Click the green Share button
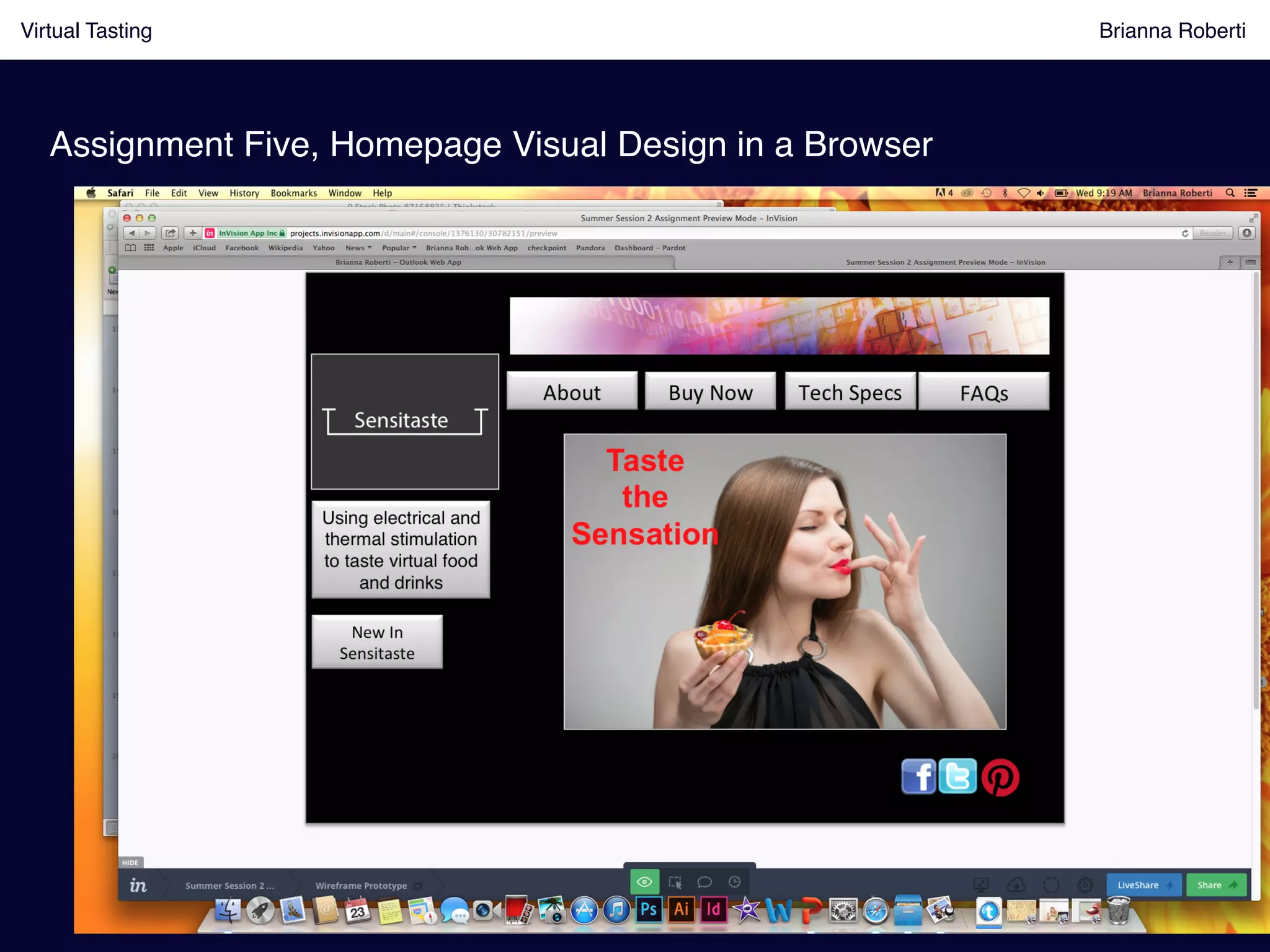The height and width of the screenshot is (952, 1270). click(1217, 885)
